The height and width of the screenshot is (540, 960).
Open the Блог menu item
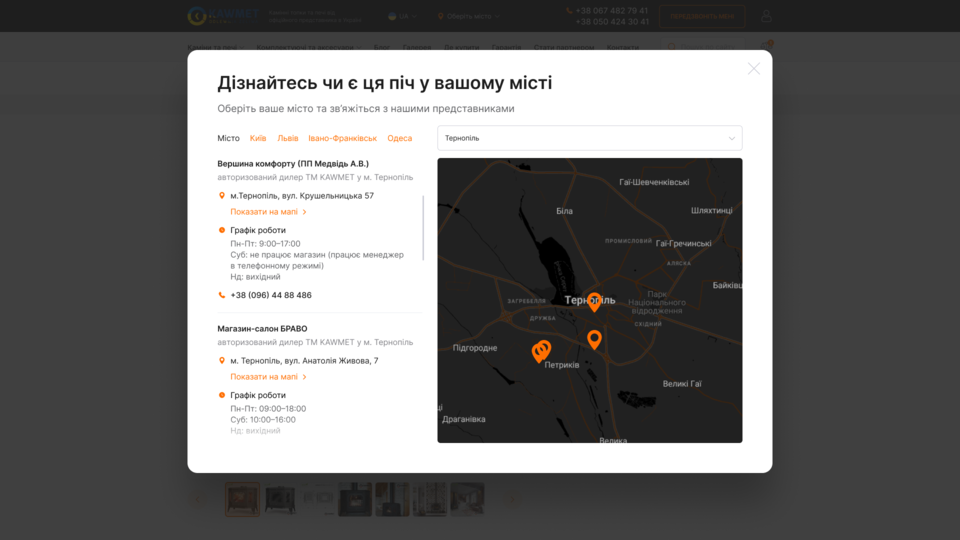point(381,47)
